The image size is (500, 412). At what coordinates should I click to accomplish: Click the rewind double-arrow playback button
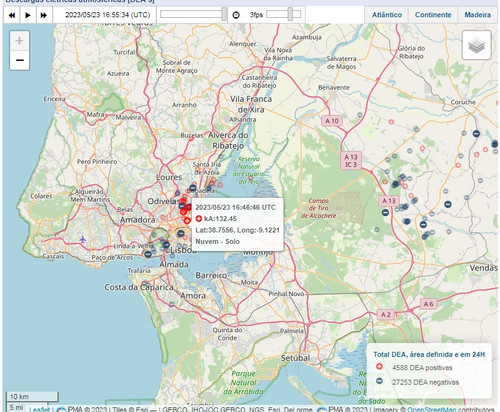click(x=12, y=15)
